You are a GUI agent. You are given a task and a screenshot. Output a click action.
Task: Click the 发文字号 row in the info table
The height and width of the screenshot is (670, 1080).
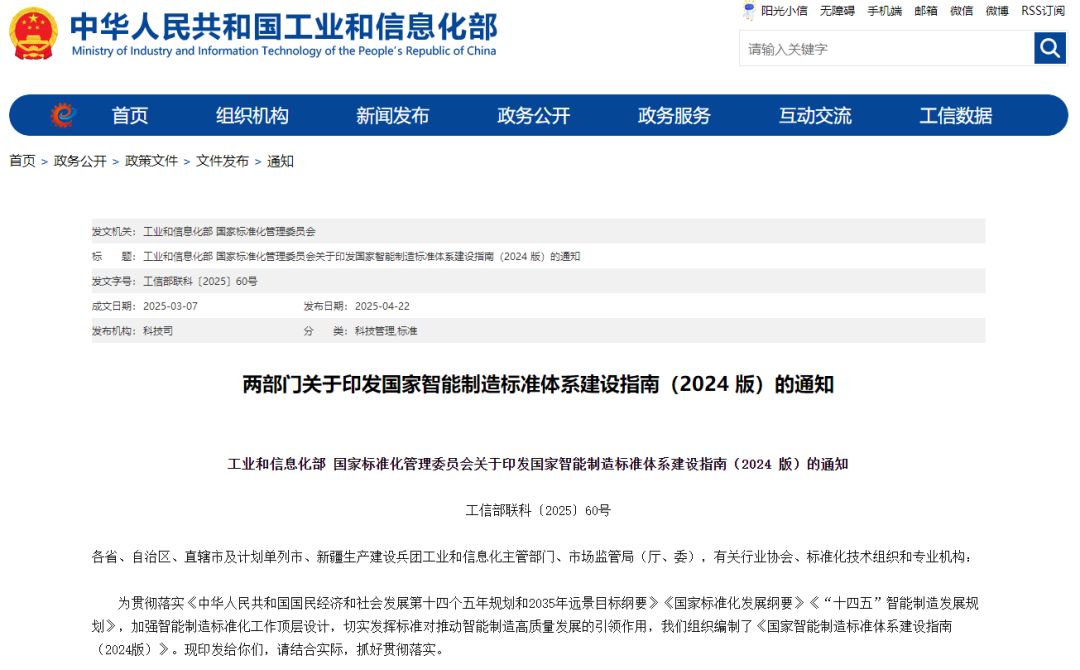point(539,281)
